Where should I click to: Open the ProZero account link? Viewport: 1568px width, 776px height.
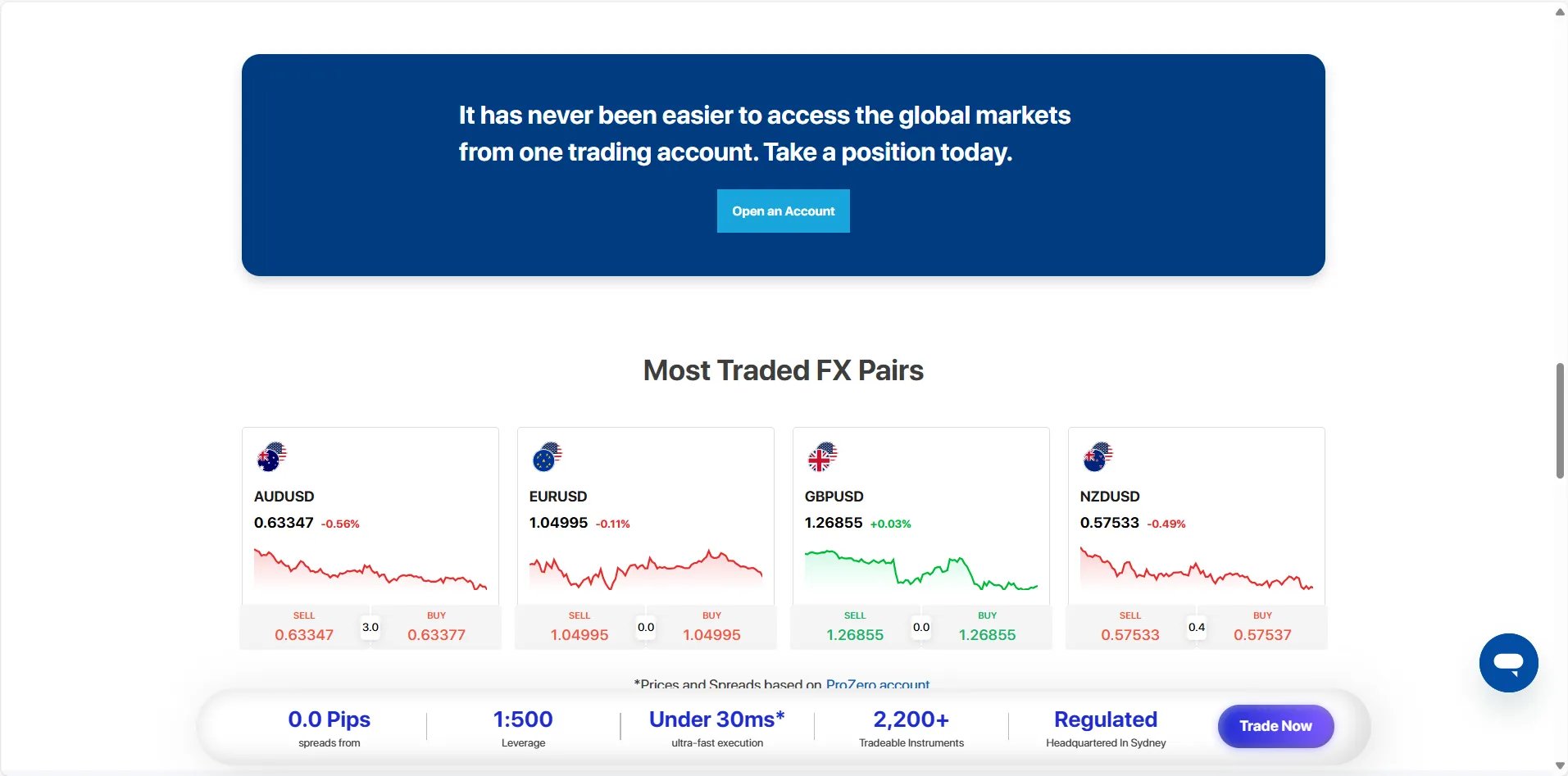point(878,684)
